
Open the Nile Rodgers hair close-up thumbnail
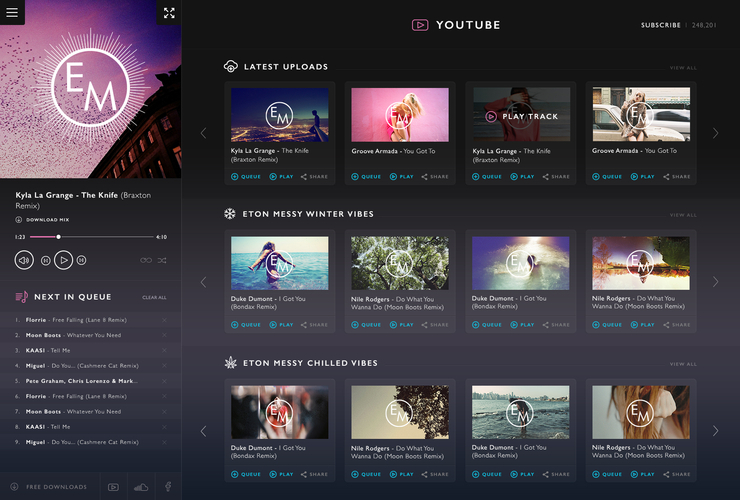tap(641, 412)
